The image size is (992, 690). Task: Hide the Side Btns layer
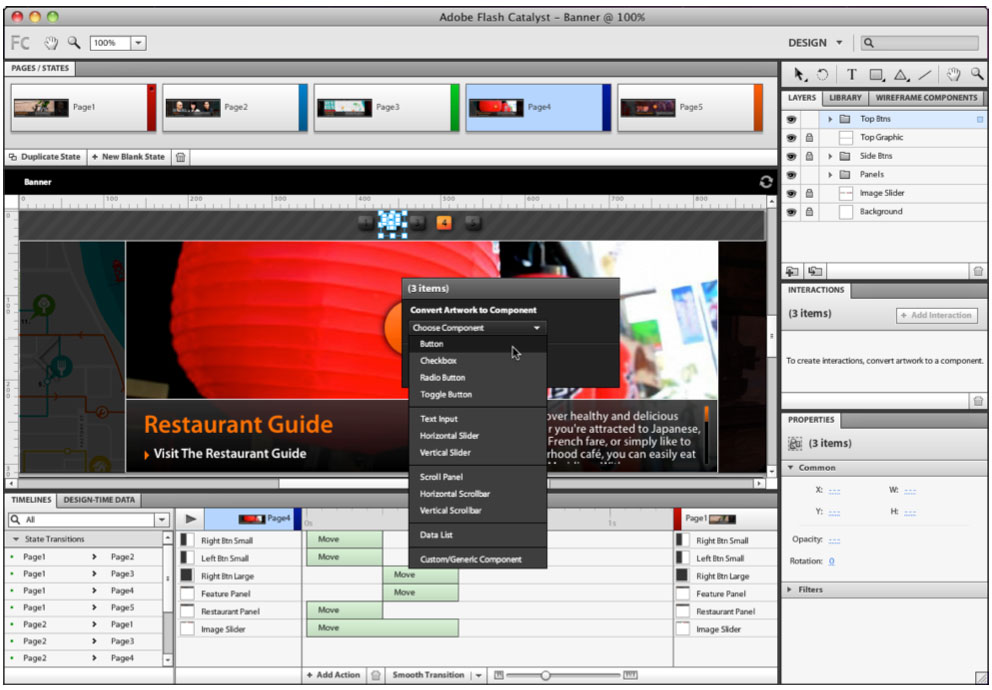791,156
